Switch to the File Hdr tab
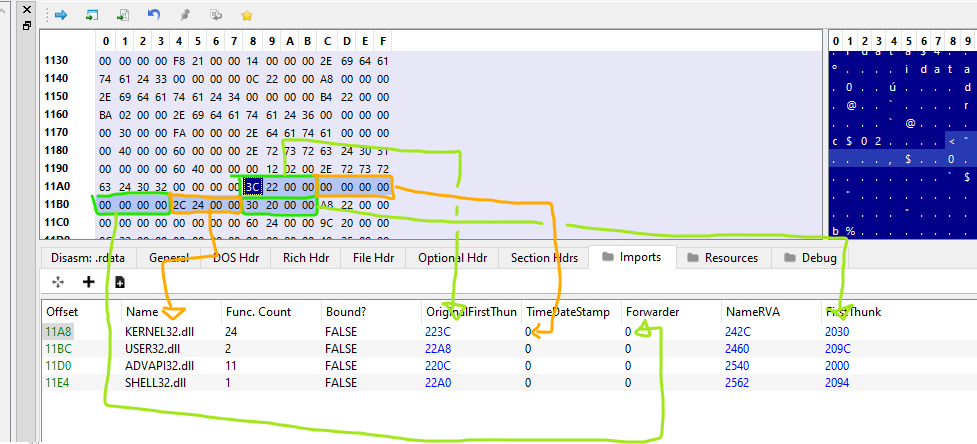This screenshot has height=444, width=977. (372, 258)
